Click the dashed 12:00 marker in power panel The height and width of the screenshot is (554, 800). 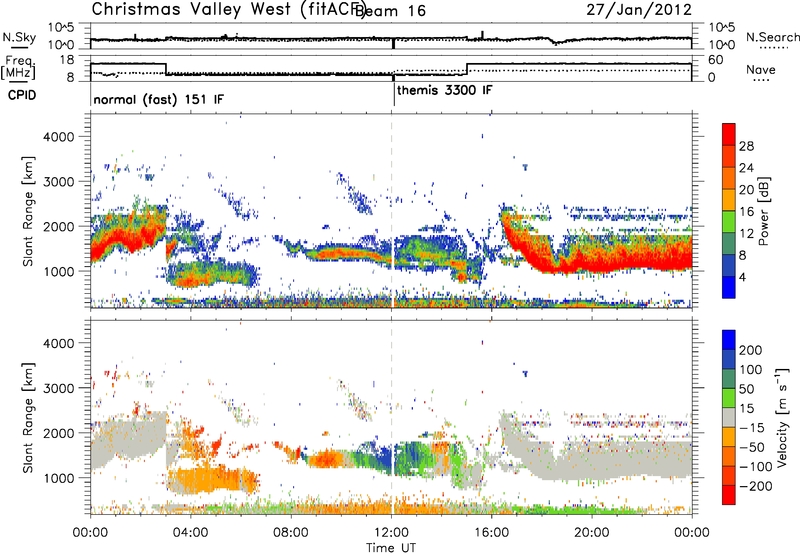[x=391, y=210]
